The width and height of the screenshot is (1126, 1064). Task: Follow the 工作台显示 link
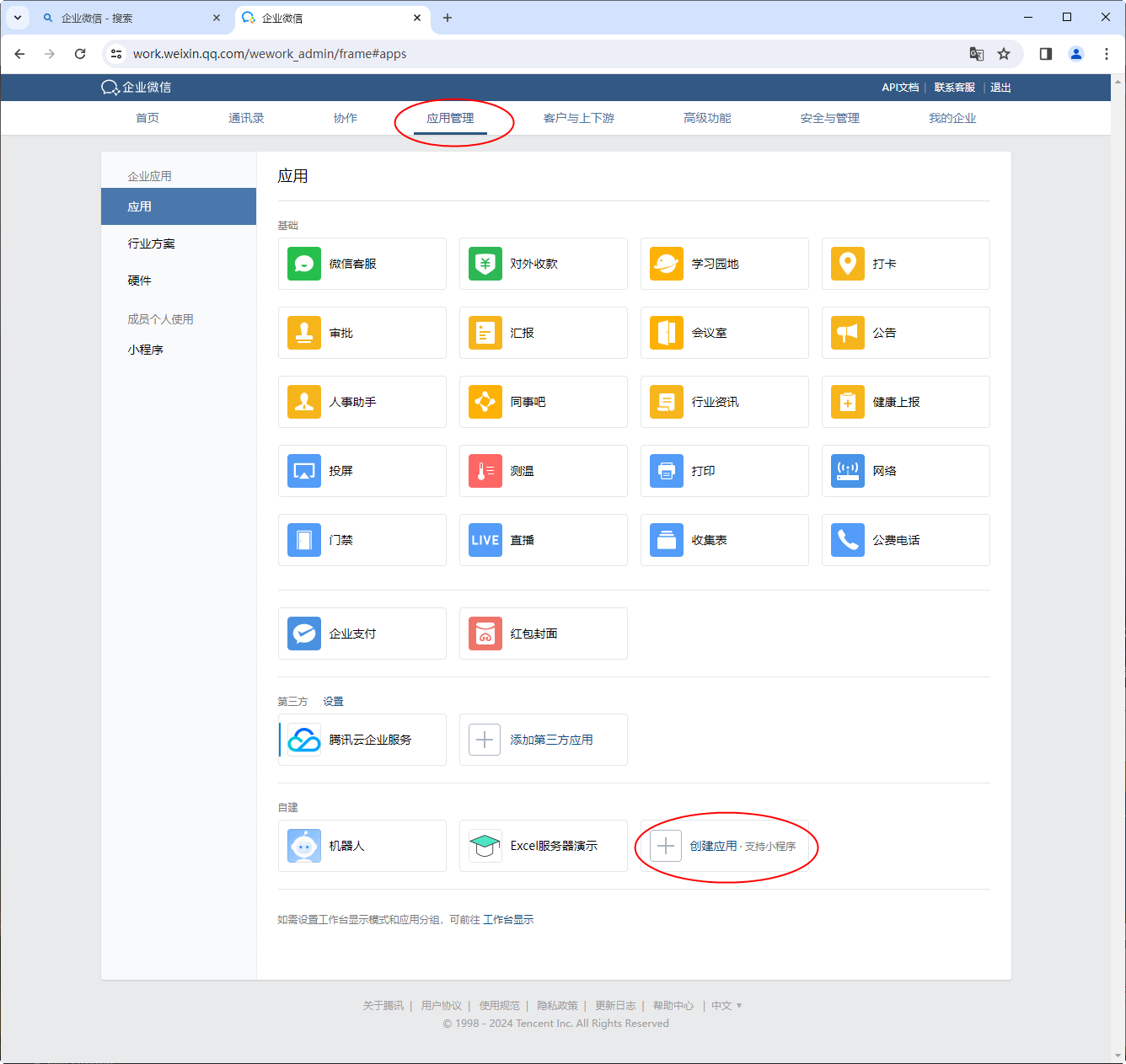point(508,919)
